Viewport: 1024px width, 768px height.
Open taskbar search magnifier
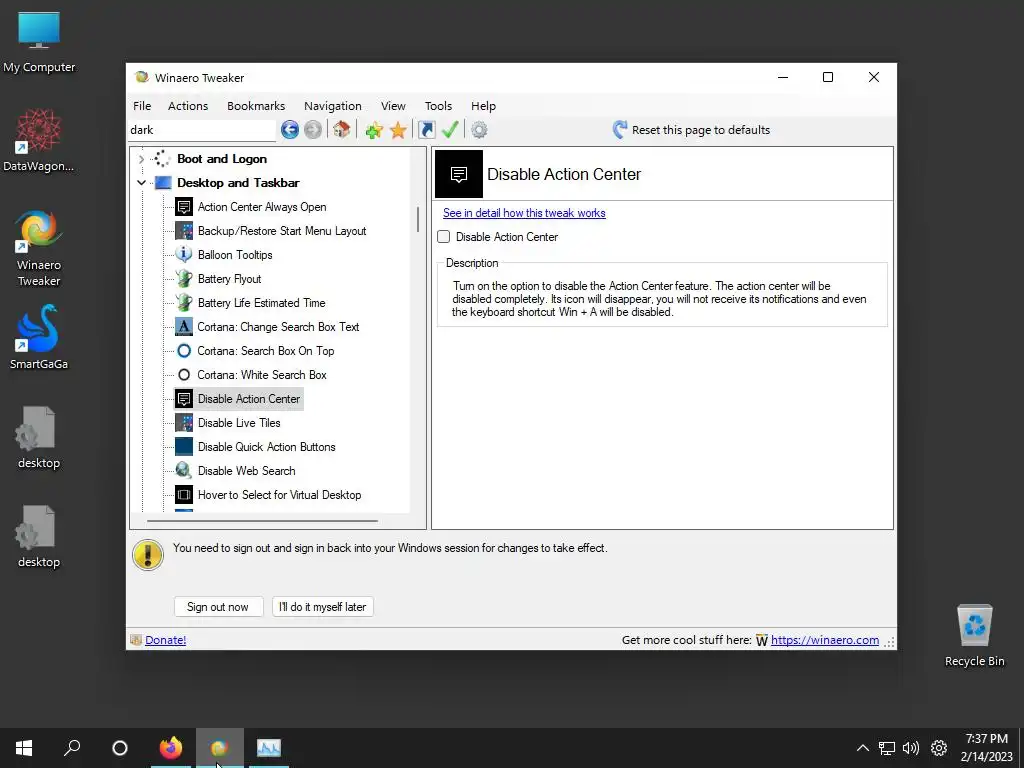point(72,748)
